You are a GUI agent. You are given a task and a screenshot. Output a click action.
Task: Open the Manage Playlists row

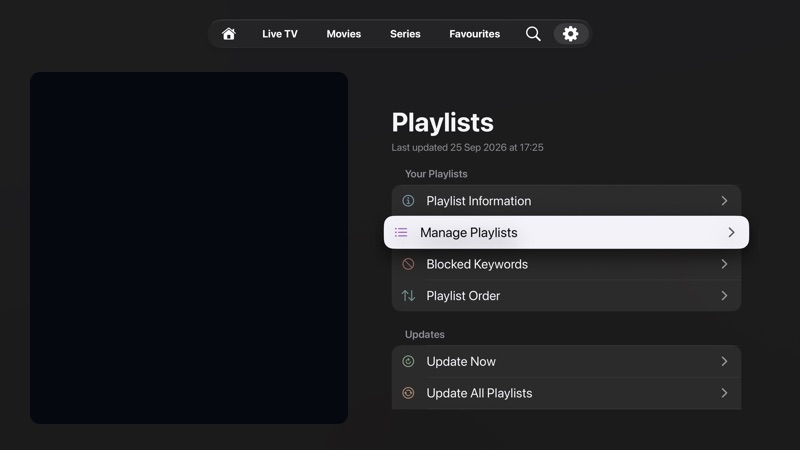(x=566, y=233)
